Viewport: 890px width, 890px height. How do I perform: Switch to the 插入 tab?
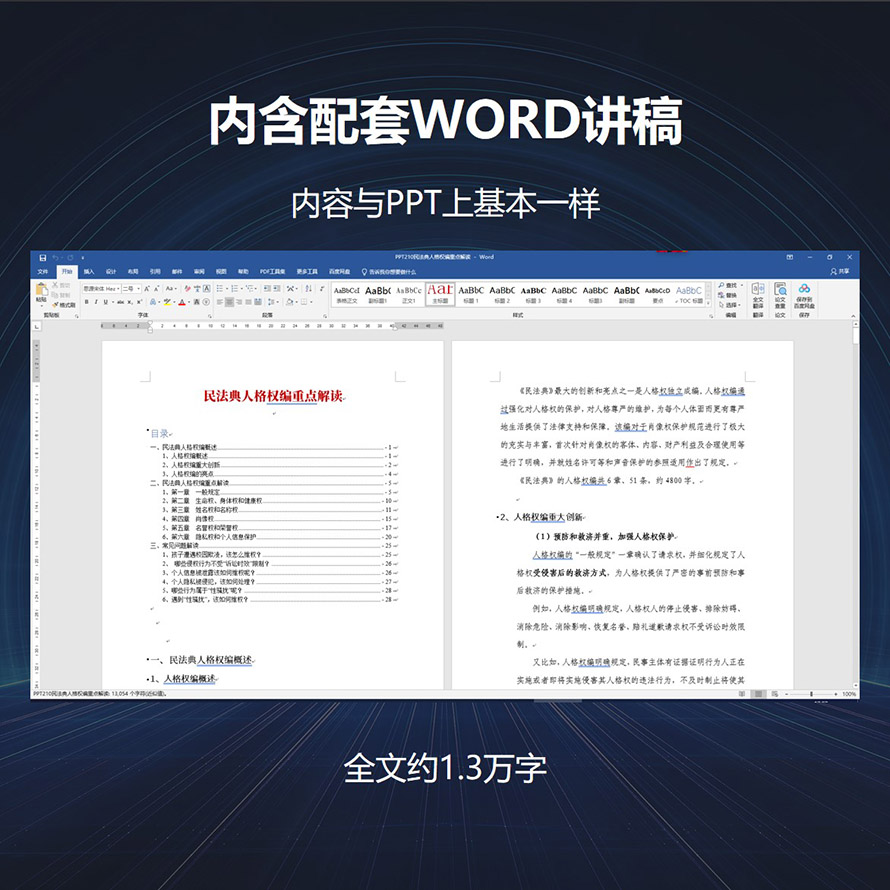coord(89,271)
